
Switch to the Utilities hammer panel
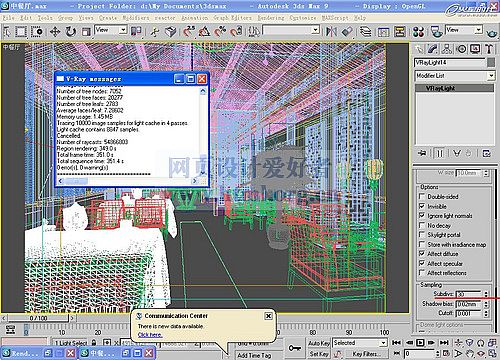tap(489, 49)
